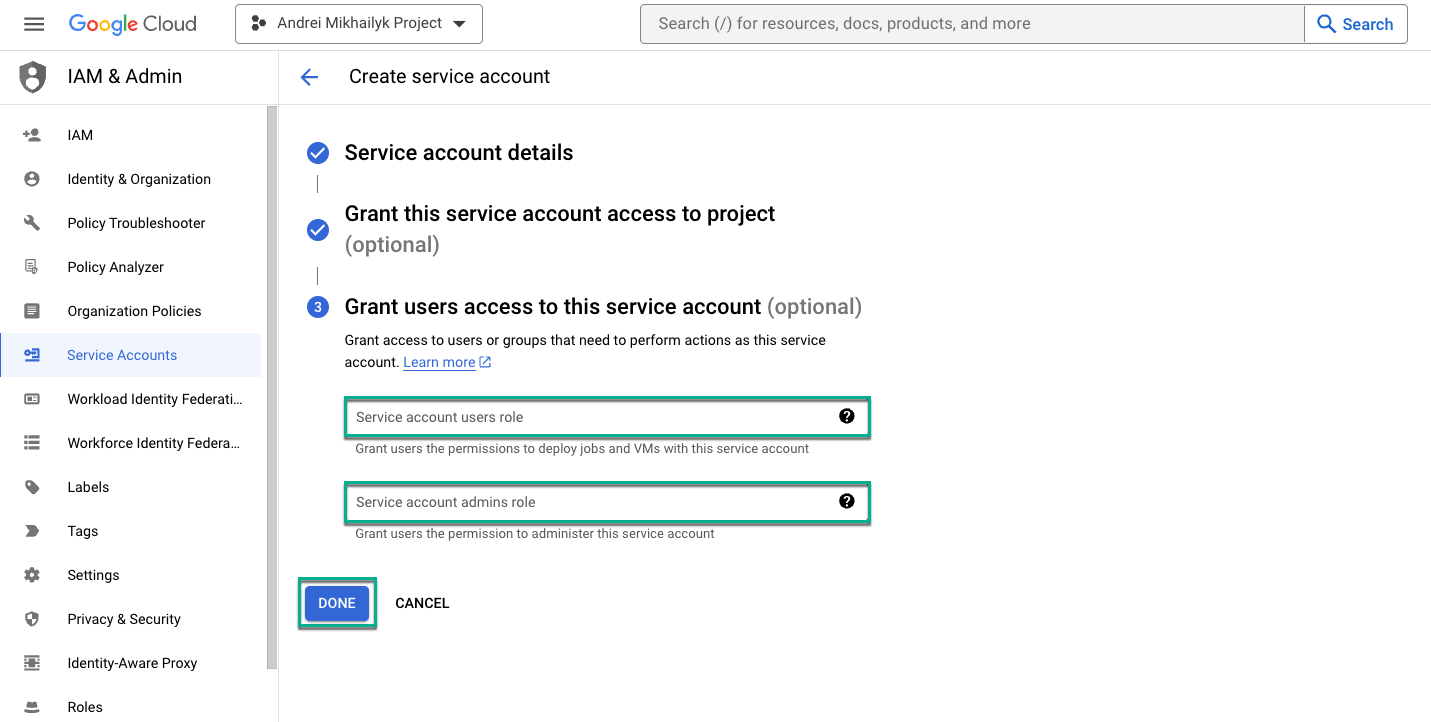
Task: Expand Grant this service account access step
Action: [x=559, y=214]
